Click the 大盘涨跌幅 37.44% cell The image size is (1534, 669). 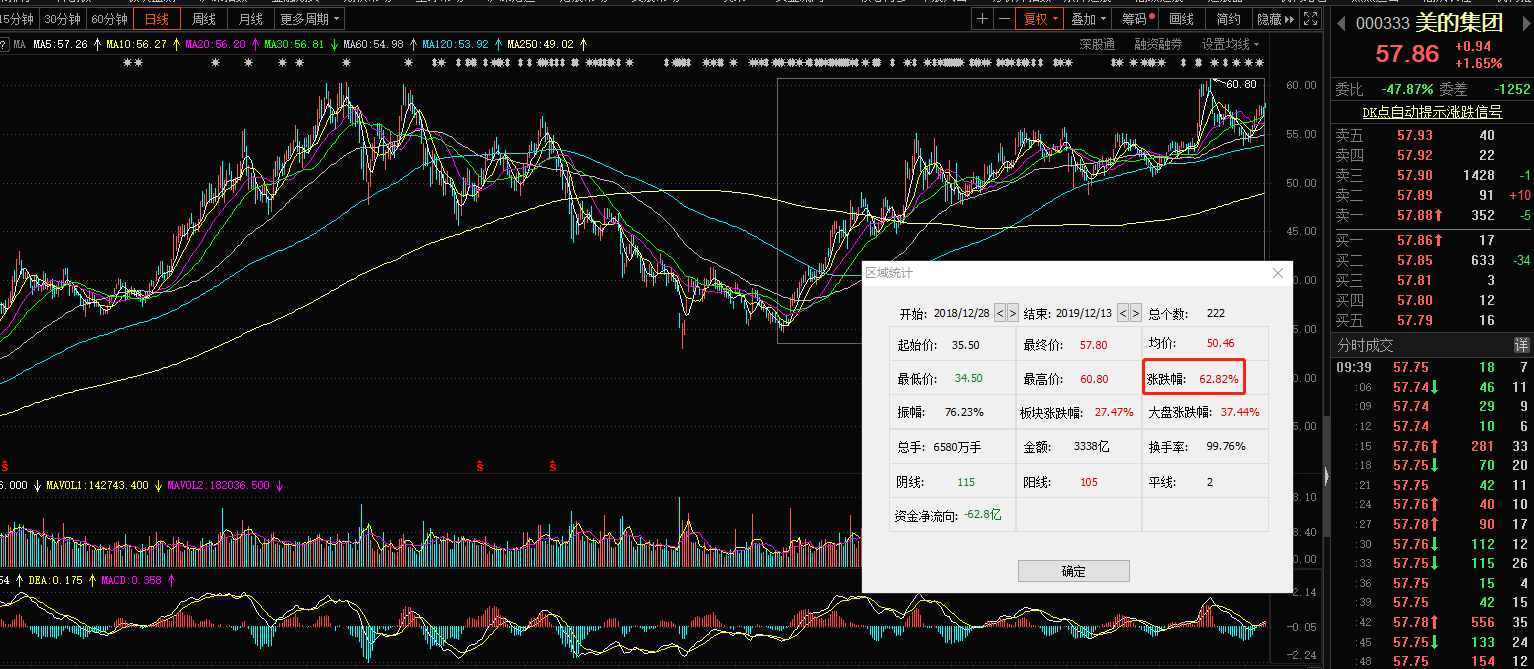[x=1205, y=412]
